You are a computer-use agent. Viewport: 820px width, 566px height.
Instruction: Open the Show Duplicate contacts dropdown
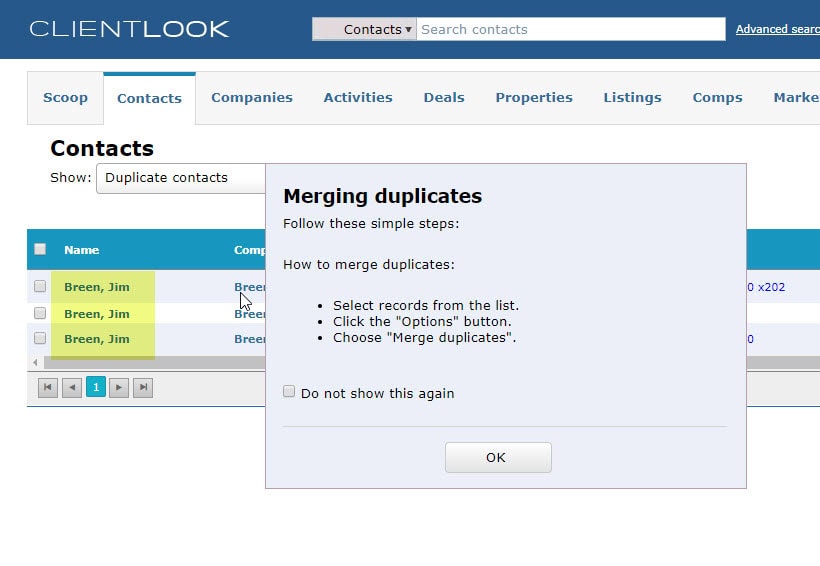pos(181,178)
